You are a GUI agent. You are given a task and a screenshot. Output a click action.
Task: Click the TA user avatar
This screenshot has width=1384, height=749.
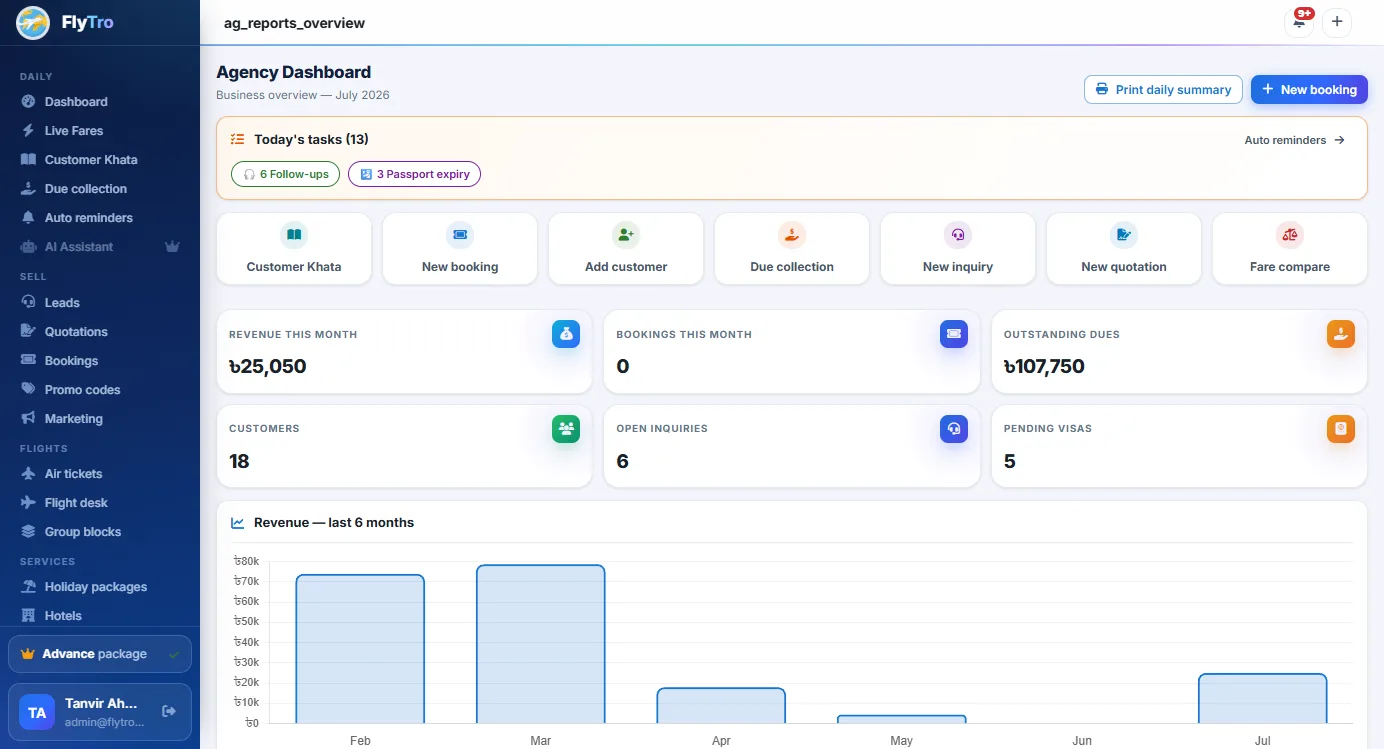[x=37, y=712]
